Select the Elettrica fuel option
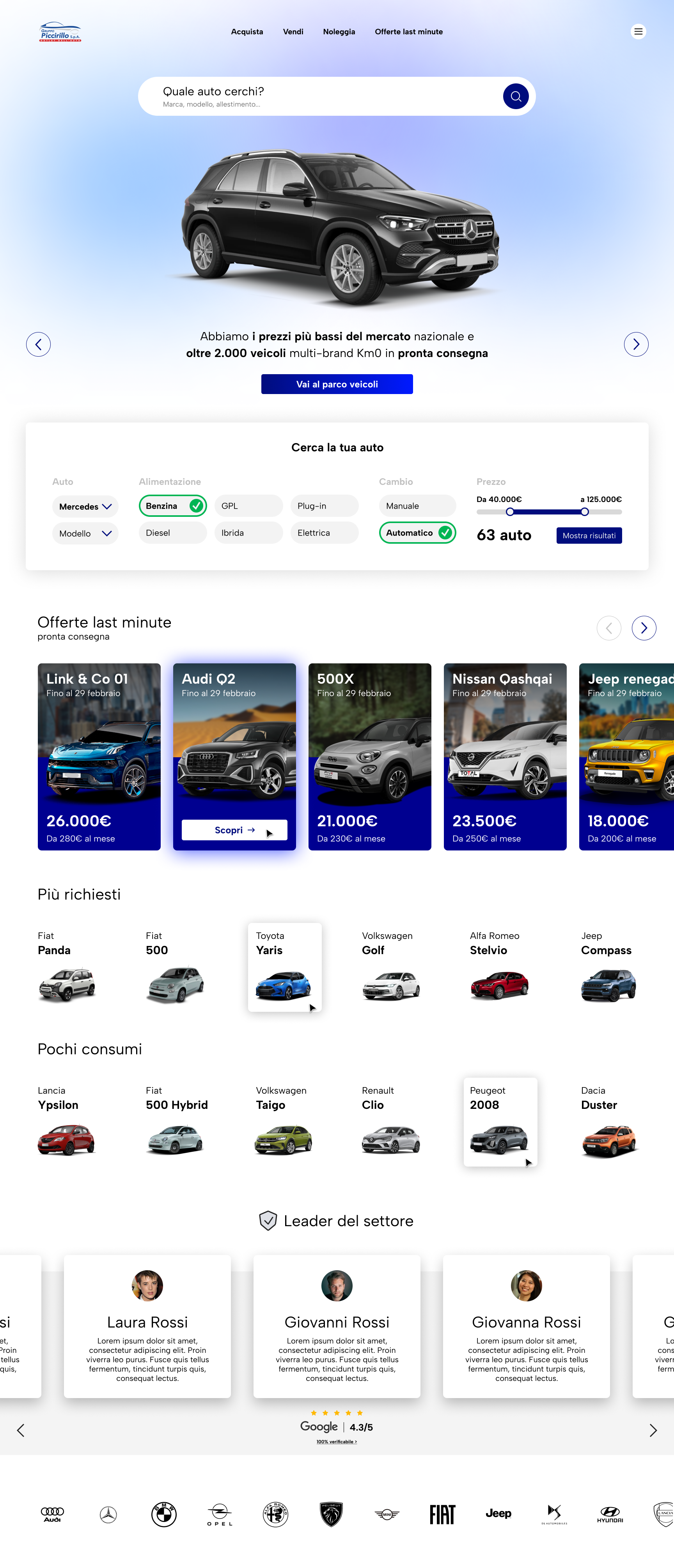674x1568 pixels. (325, 533)
